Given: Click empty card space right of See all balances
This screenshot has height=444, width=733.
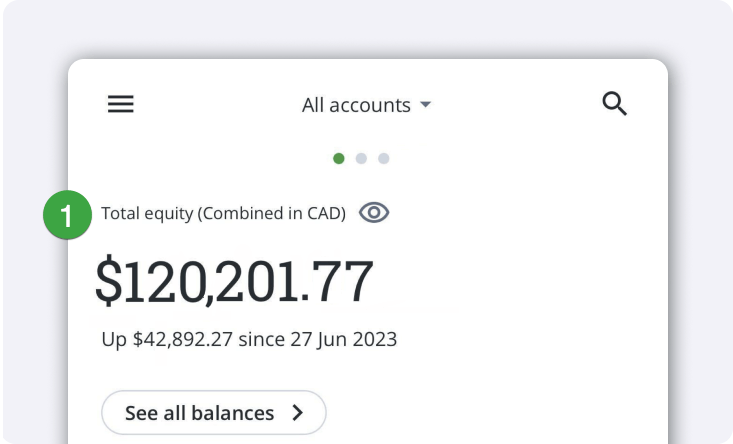Looking at the screenshot, I should (490, 413).
